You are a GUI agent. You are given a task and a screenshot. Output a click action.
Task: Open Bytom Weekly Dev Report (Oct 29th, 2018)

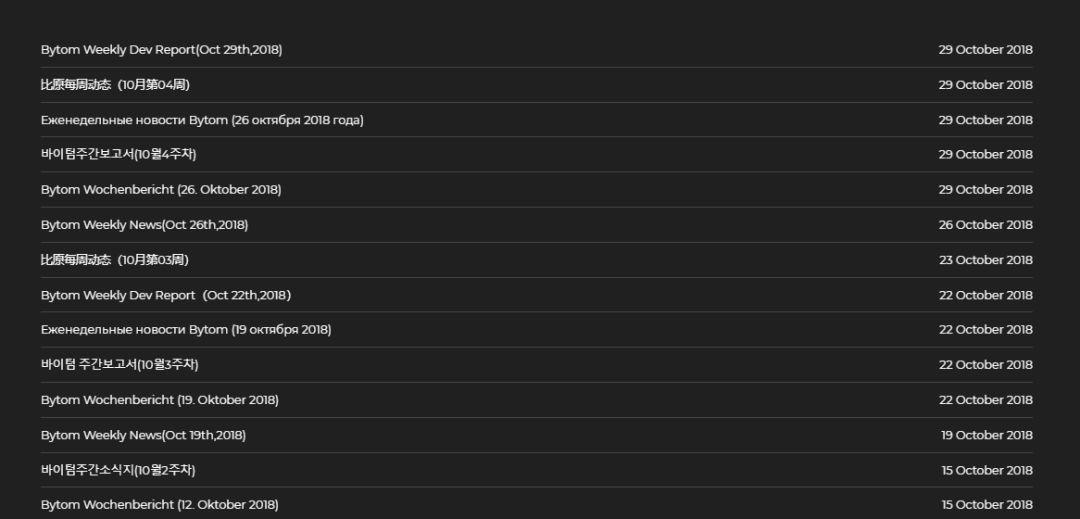click(161, 50)
